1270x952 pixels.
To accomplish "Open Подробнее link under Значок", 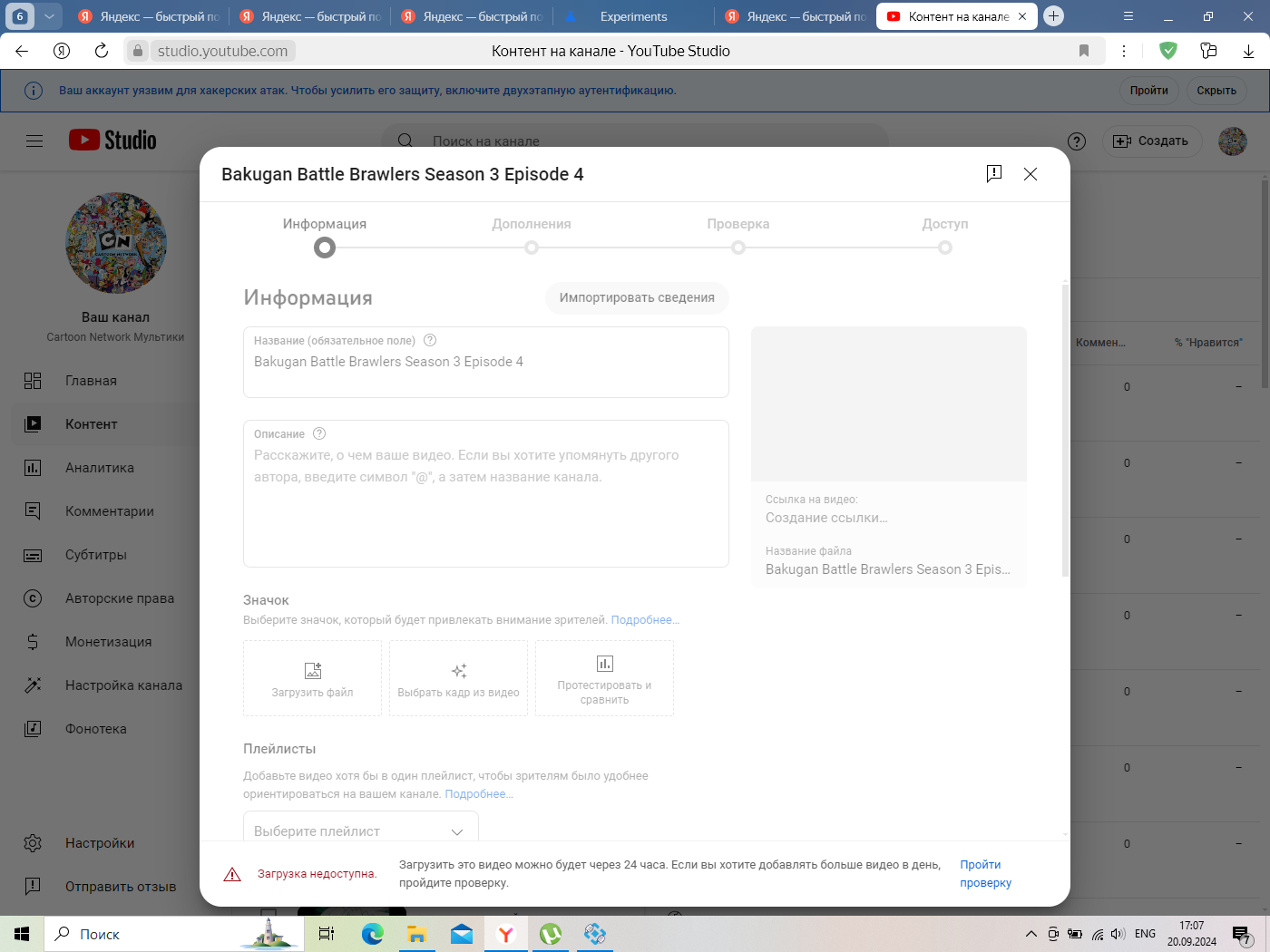I will point(645,620).
